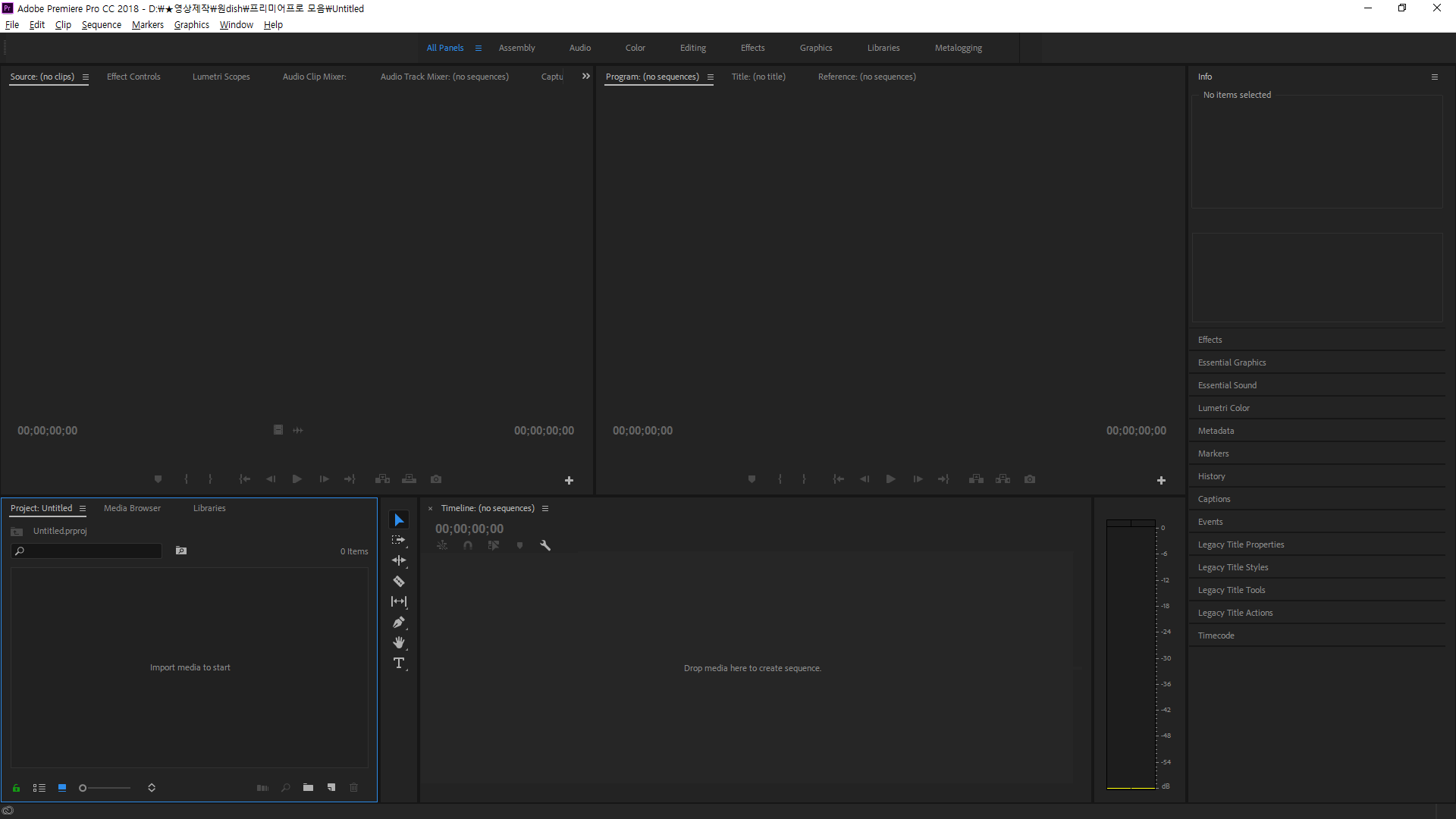Expand hidden Source panel tabs chevron
Image resolution: width=1456 pixels, height=819 pixels.
(x=585, y=77)
